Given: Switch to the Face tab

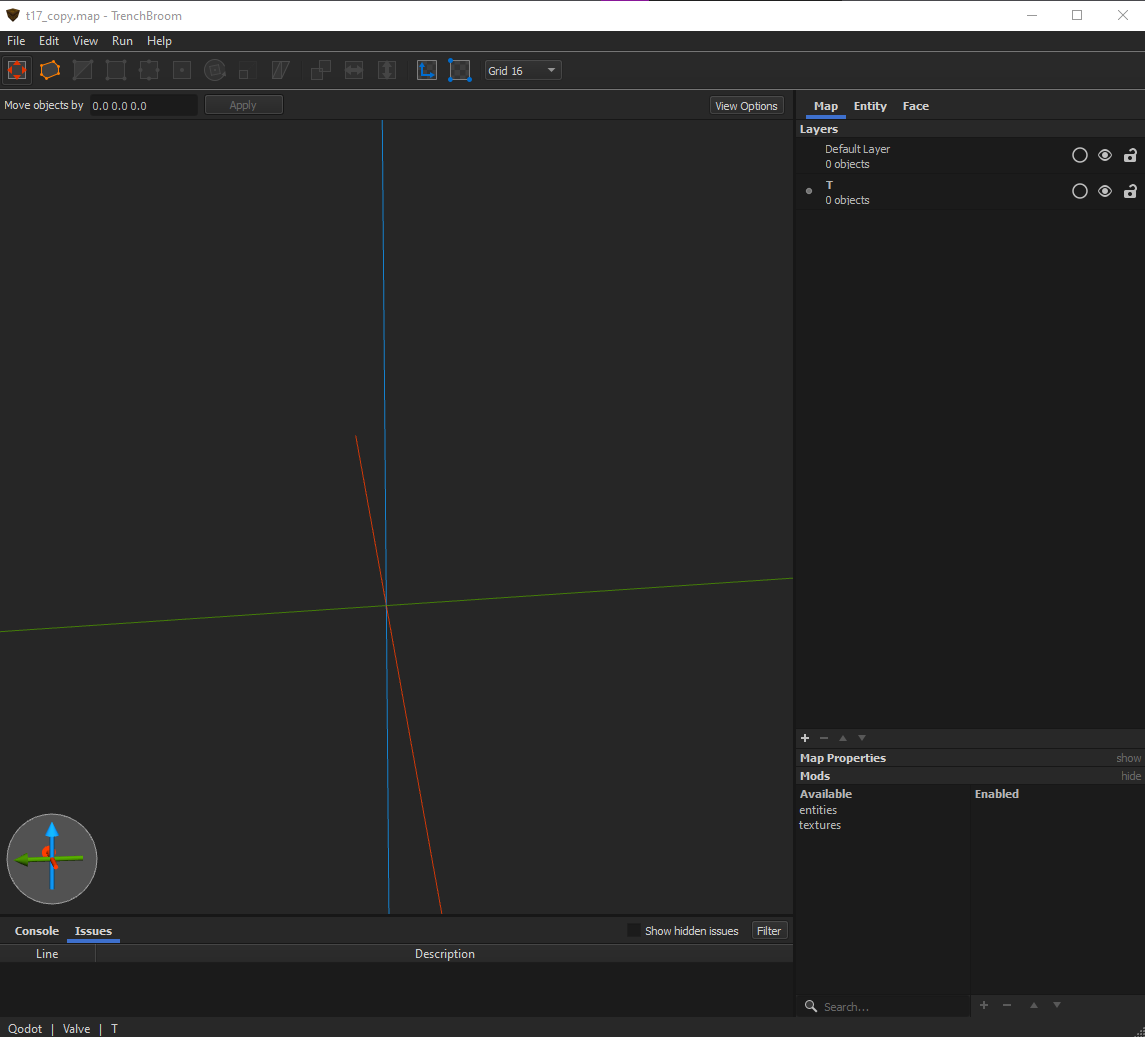Looking at the screenshot, I should 916,106.
